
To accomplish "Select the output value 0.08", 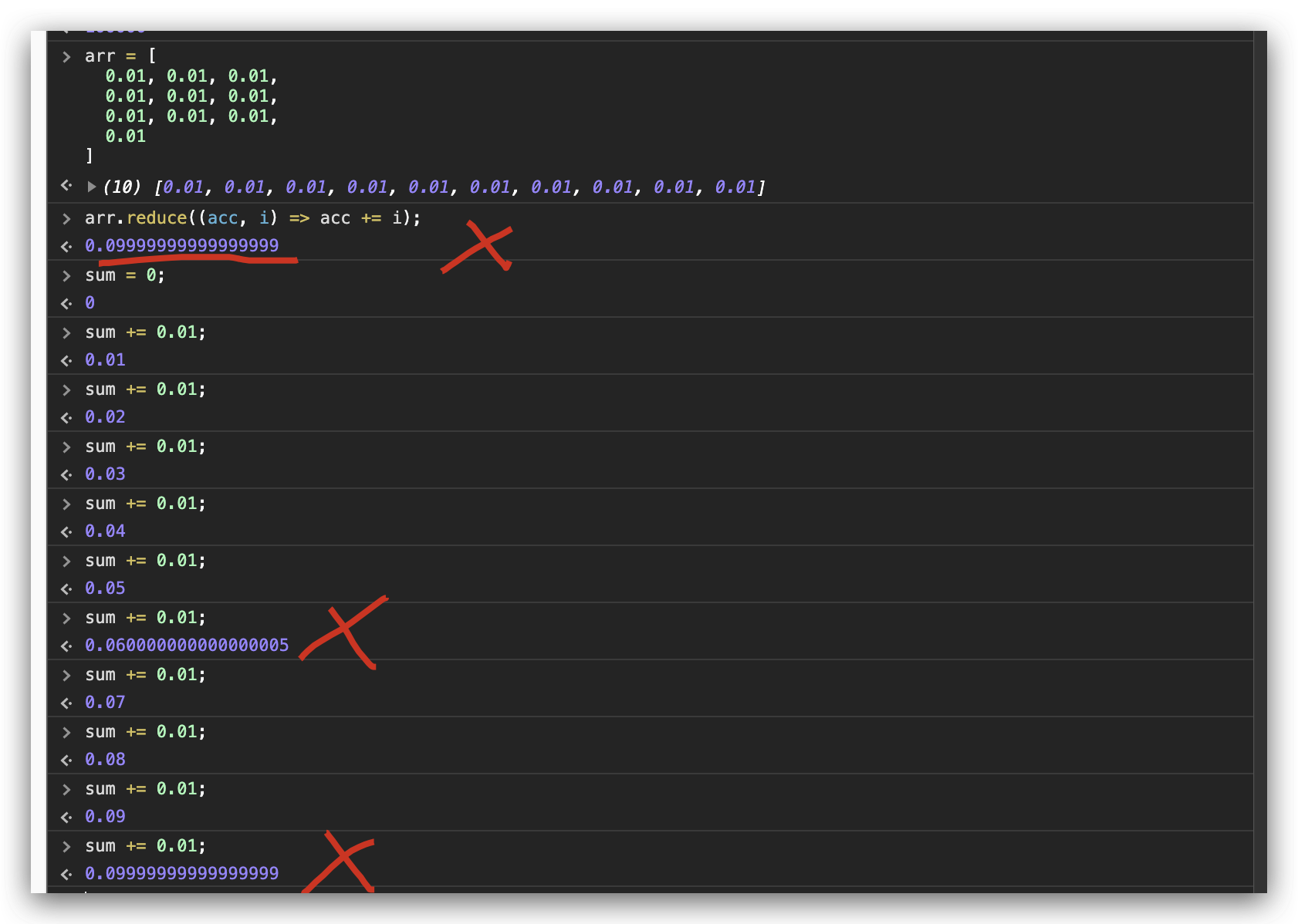I will point(105,760).
